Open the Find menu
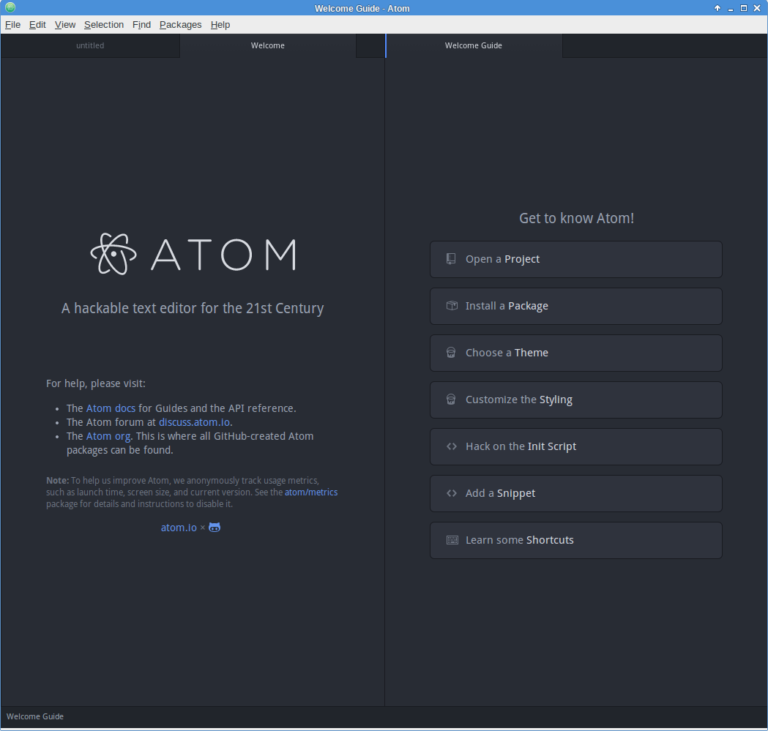The width and height of the screenshot is (768, 731). pyautogui.click(x=142, y=24)
